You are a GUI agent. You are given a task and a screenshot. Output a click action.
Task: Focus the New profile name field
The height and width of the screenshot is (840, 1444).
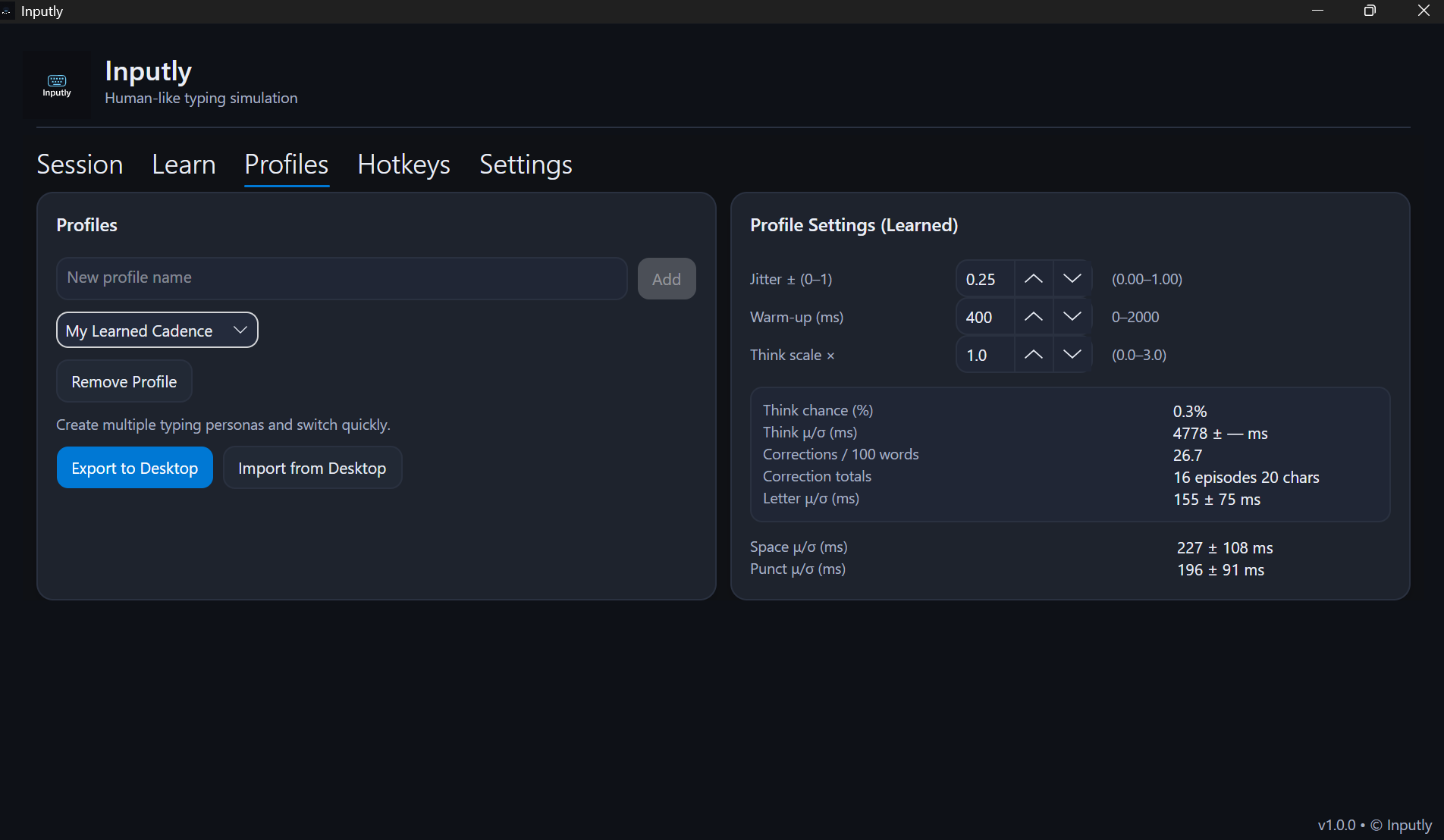tap(341, 278)
